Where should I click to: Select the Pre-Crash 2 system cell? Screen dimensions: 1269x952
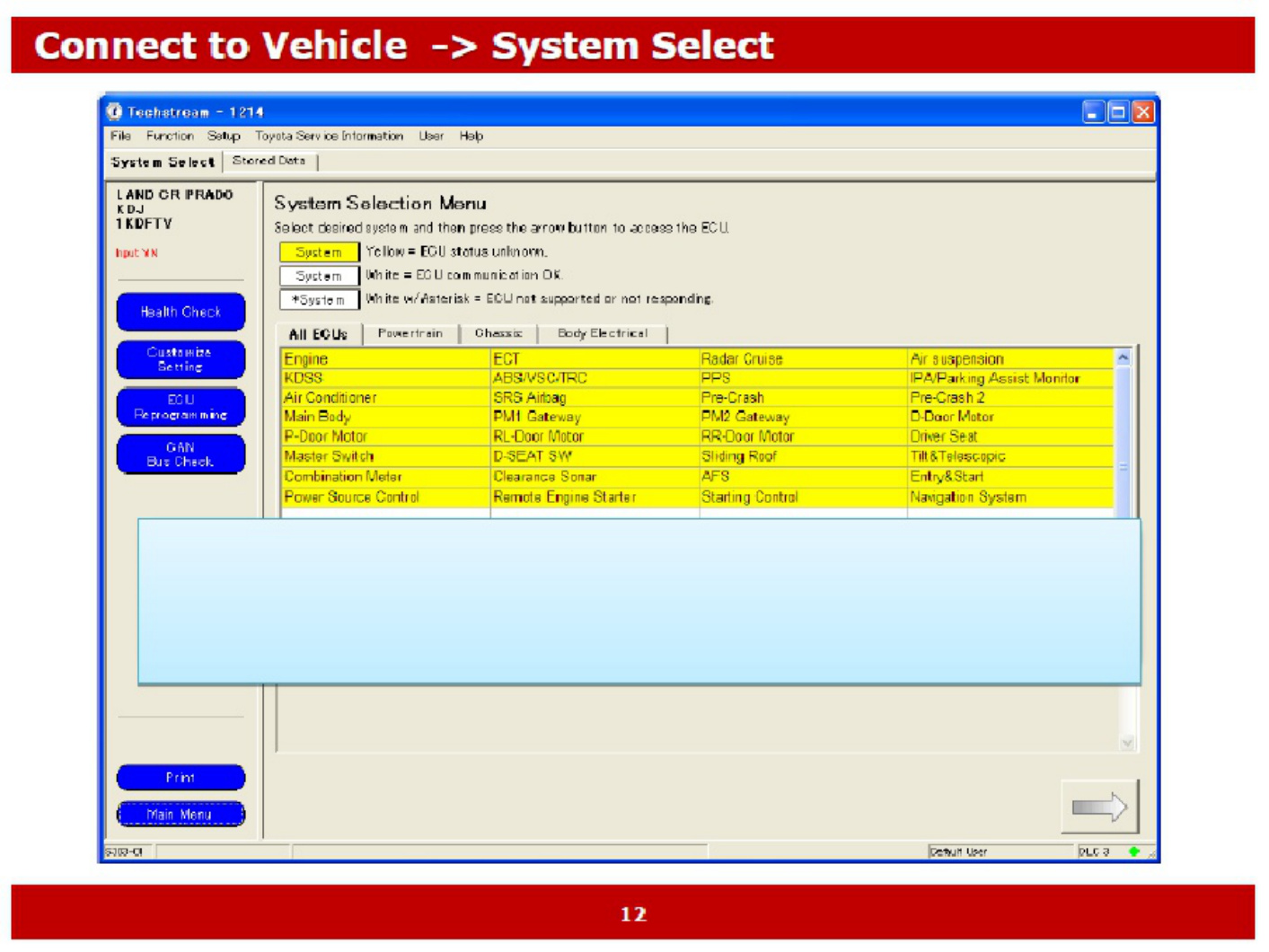(1011, 398)
